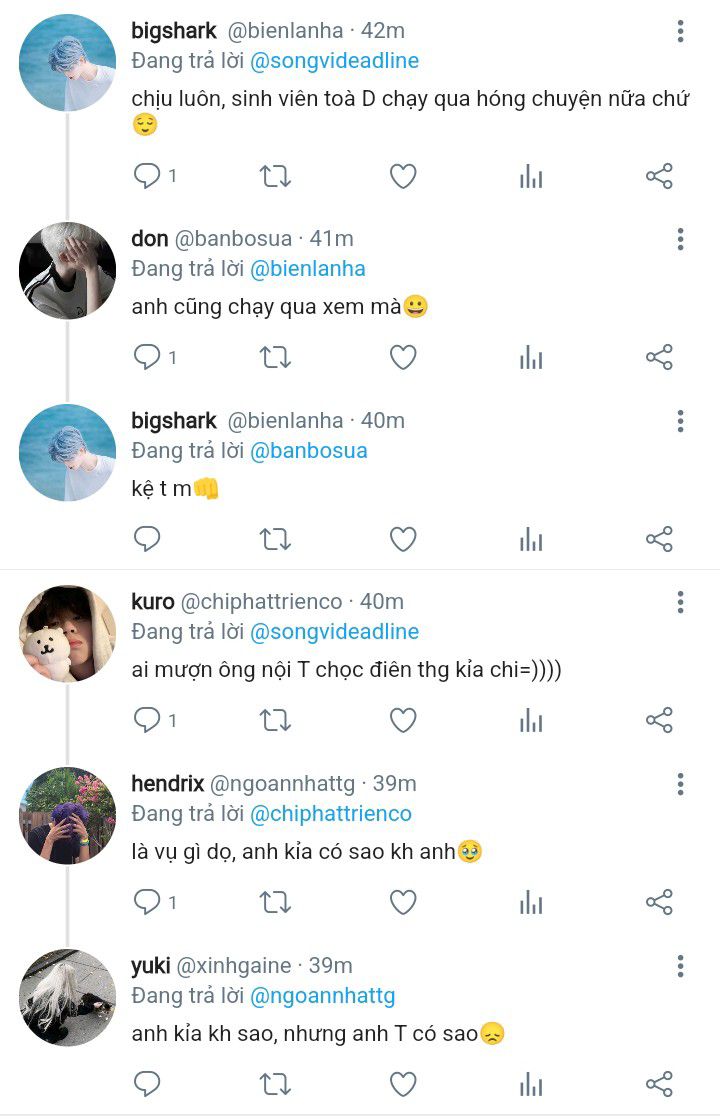
Task: View analytics for kuro's tweet
Action: tap(531, 720)
